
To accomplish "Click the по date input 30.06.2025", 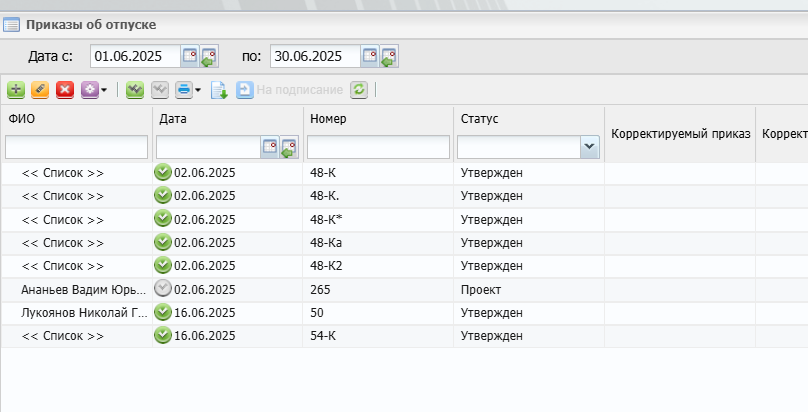I will (x=315, y=56).
